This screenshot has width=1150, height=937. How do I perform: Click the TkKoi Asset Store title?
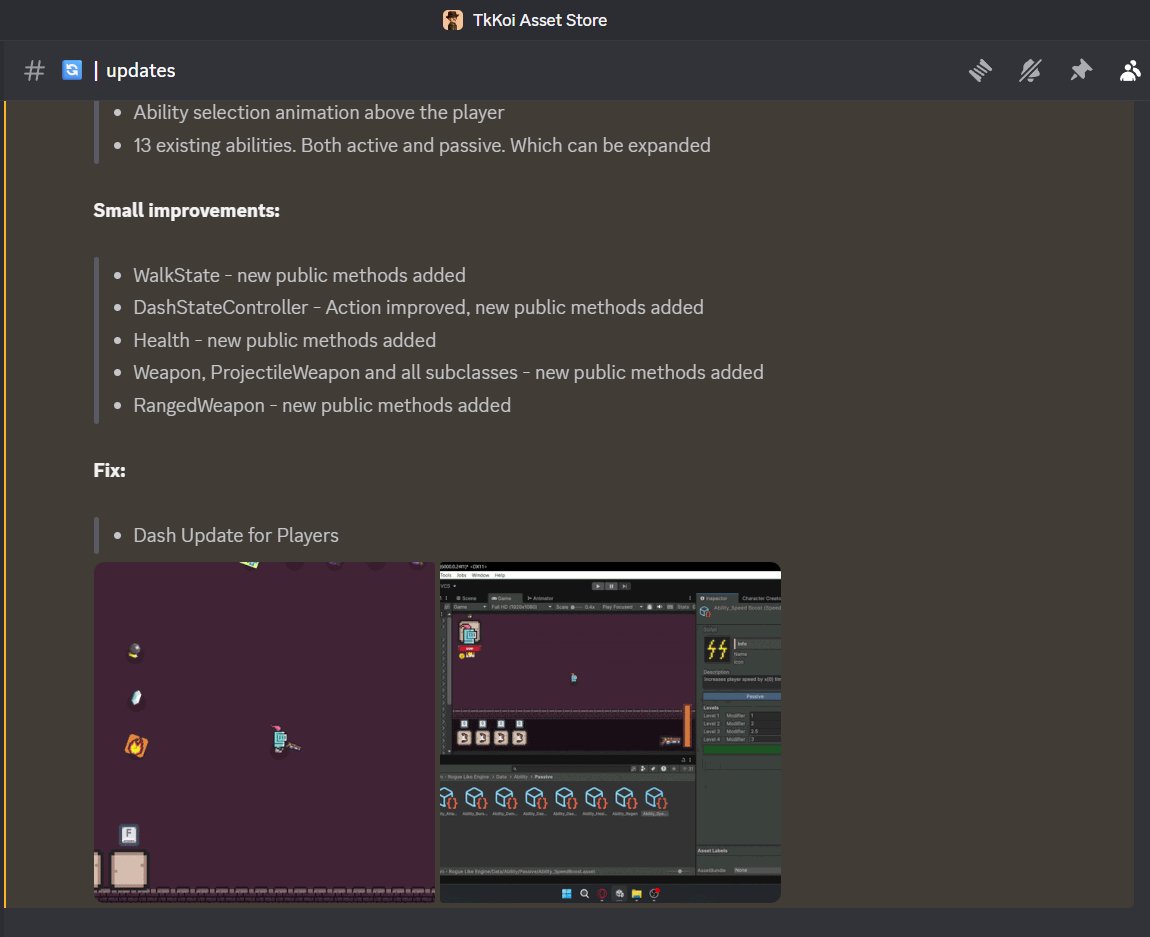(540, 20)
